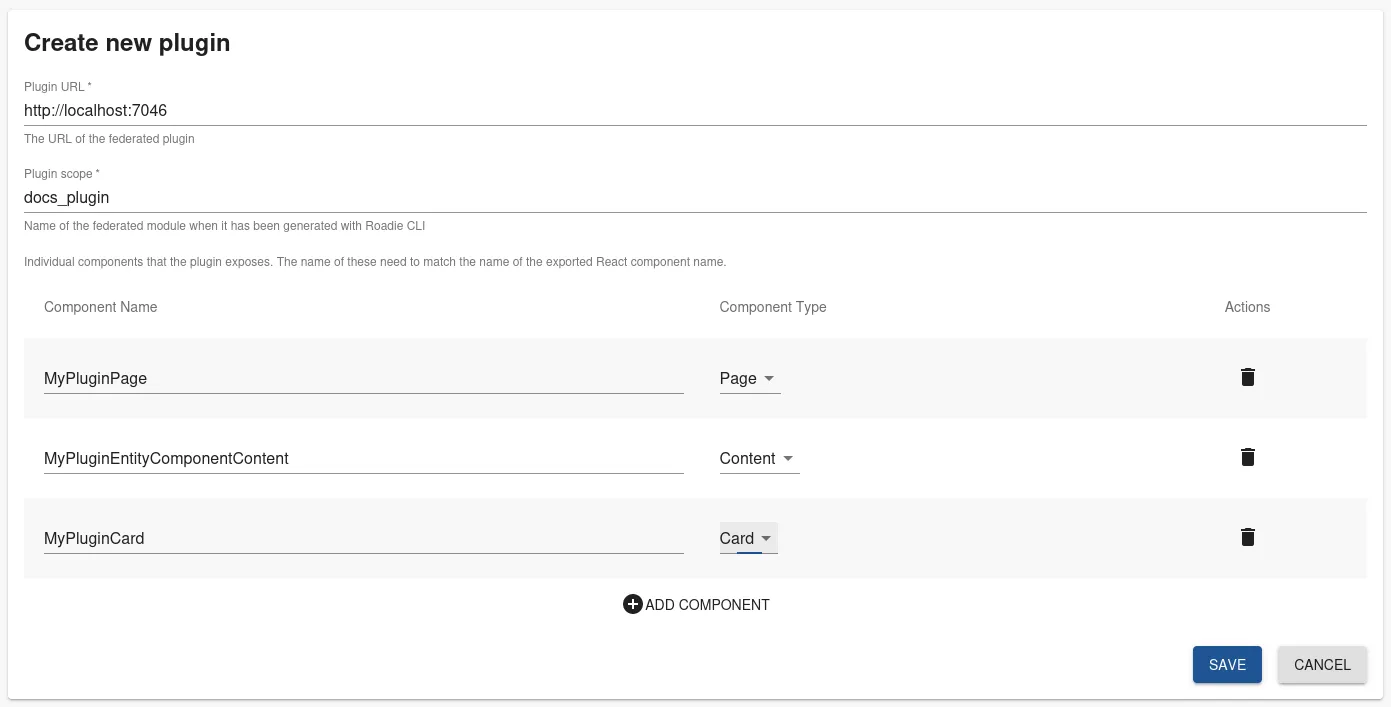Click the SAVE button
The image size is (1391, 707).
(x=1227, y=664)
